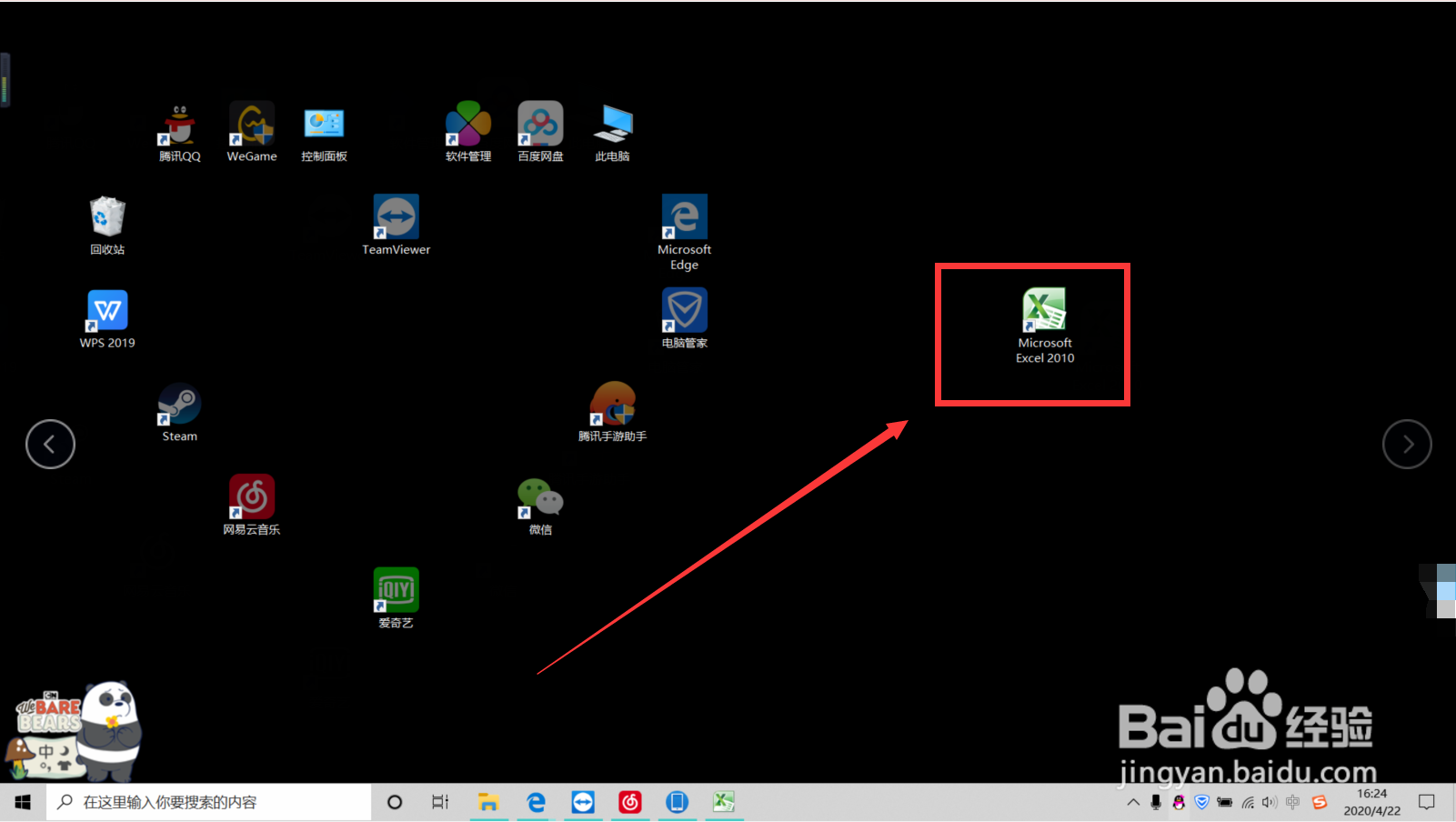
Task: Open the network Wi-Fi tray icon
Action: pos(1248,802)
